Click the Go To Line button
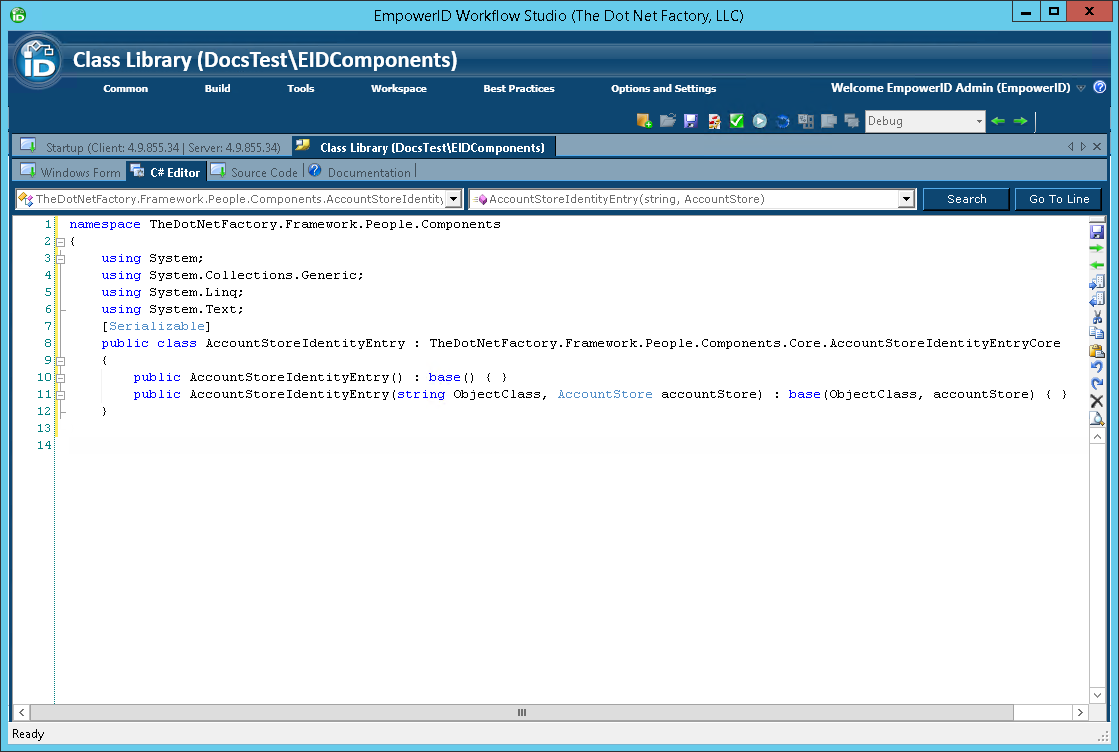Screen dimensions: 1119x752 (1059, 199)
